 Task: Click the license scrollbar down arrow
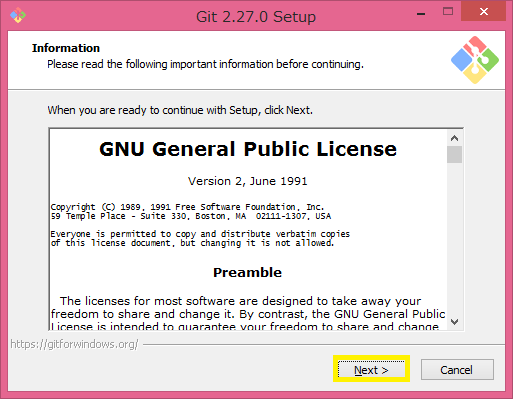click(x=454, y=322)
